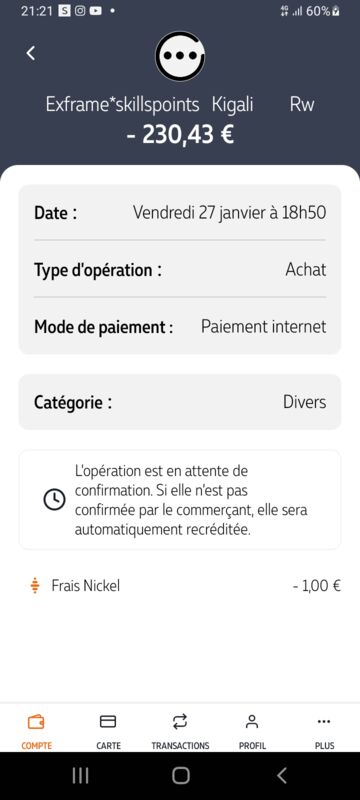
Task: Tap the Android recent apps button
Action: click(x=80, y=776)
